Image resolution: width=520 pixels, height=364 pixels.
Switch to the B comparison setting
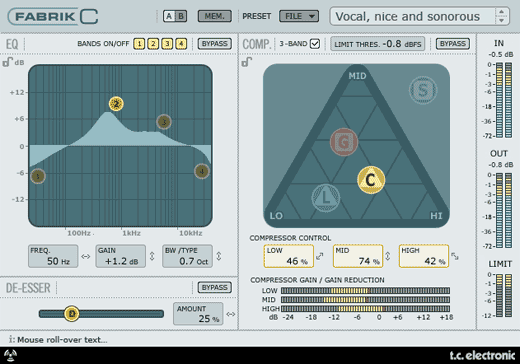coord(181,16)
